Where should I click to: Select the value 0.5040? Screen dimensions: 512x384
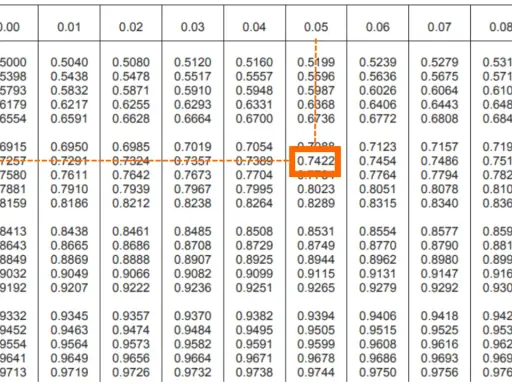[69, 62]
